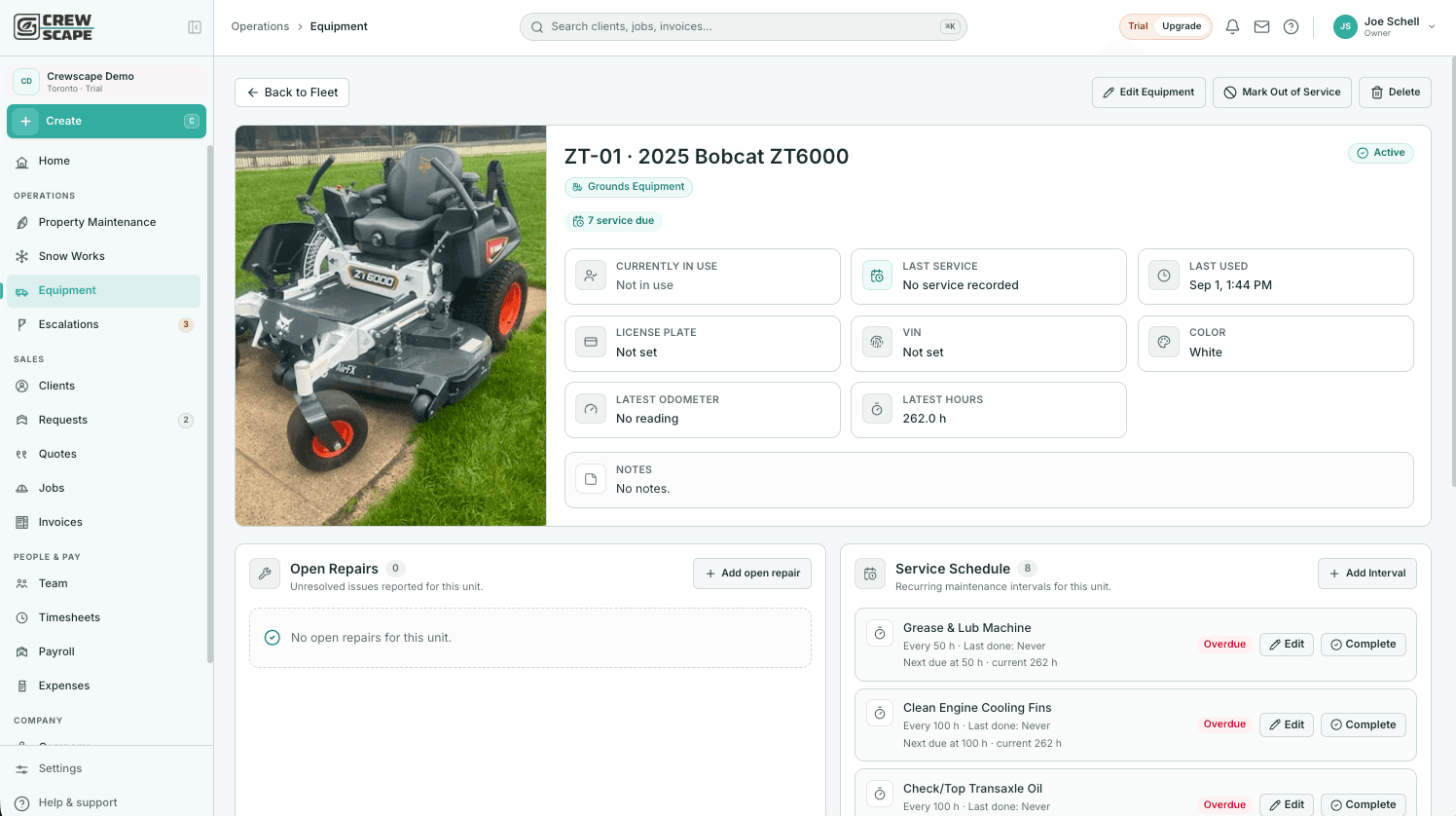This screenshot has width=1456, height=816.
Task: Open Payroll page
Action: click(x=103, y=652)
